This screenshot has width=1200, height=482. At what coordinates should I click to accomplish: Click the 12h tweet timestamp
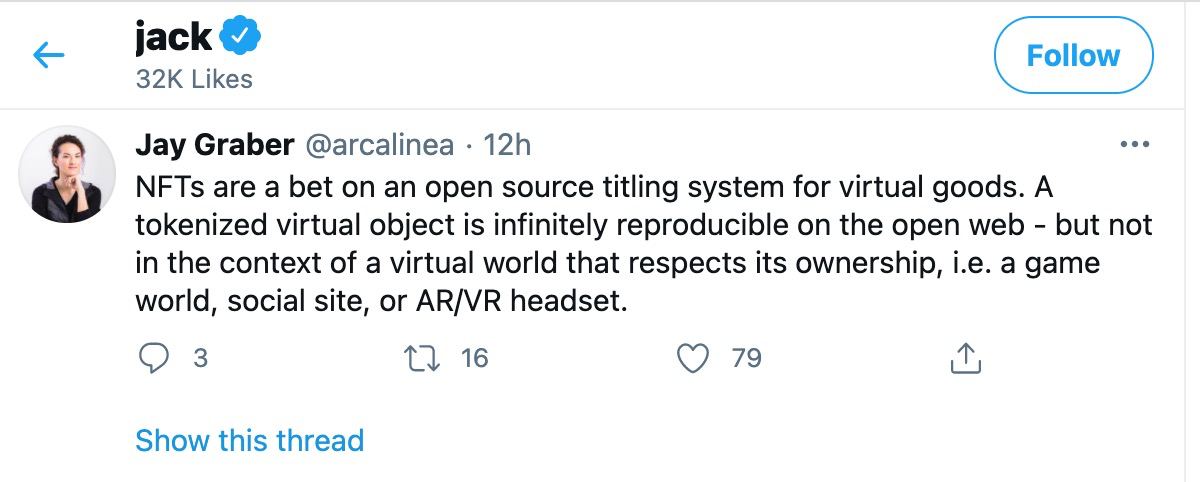(507, 145)
